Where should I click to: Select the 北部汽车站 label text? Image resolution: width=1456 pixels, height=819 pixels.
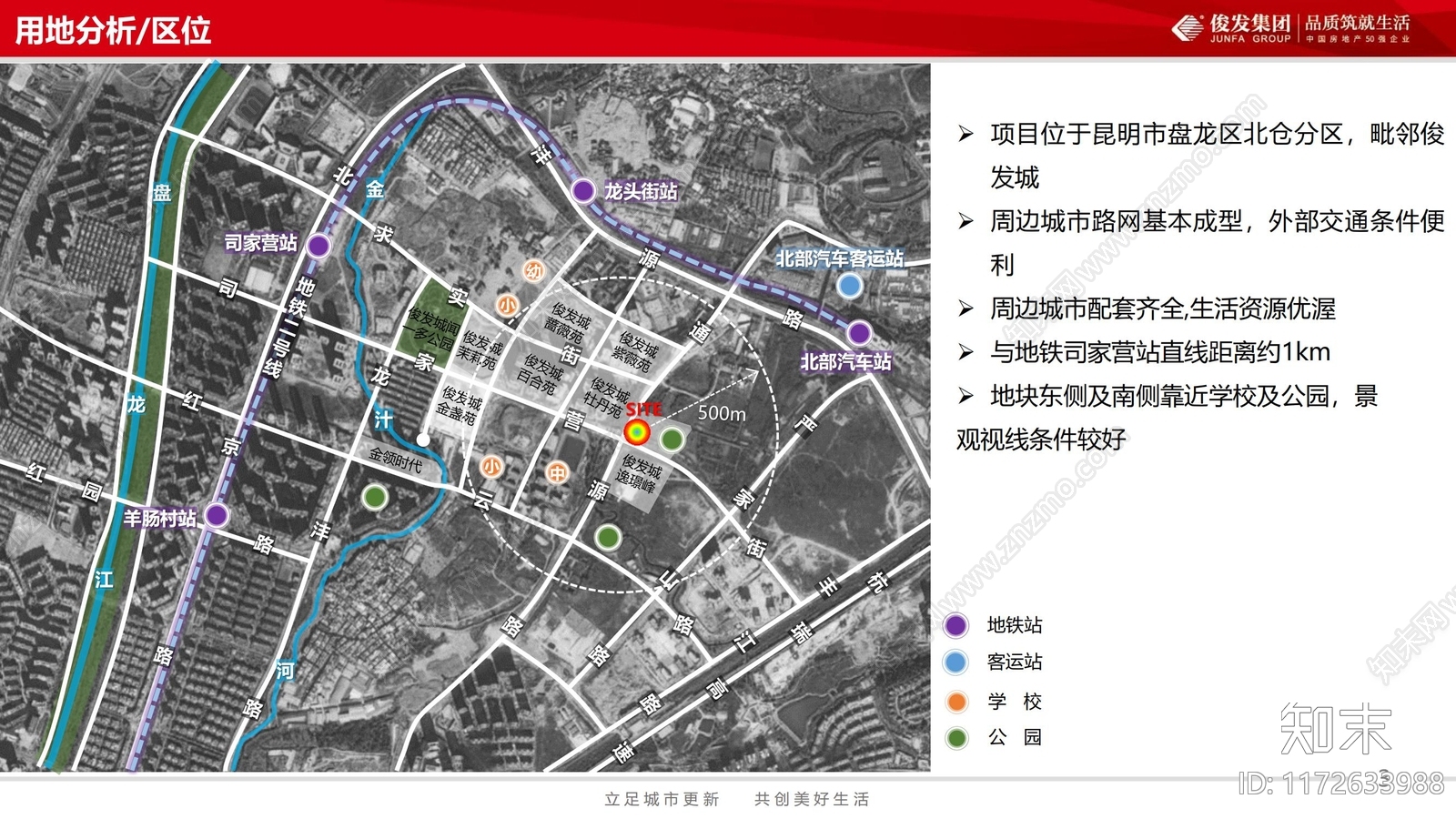(x=845, y=362)
